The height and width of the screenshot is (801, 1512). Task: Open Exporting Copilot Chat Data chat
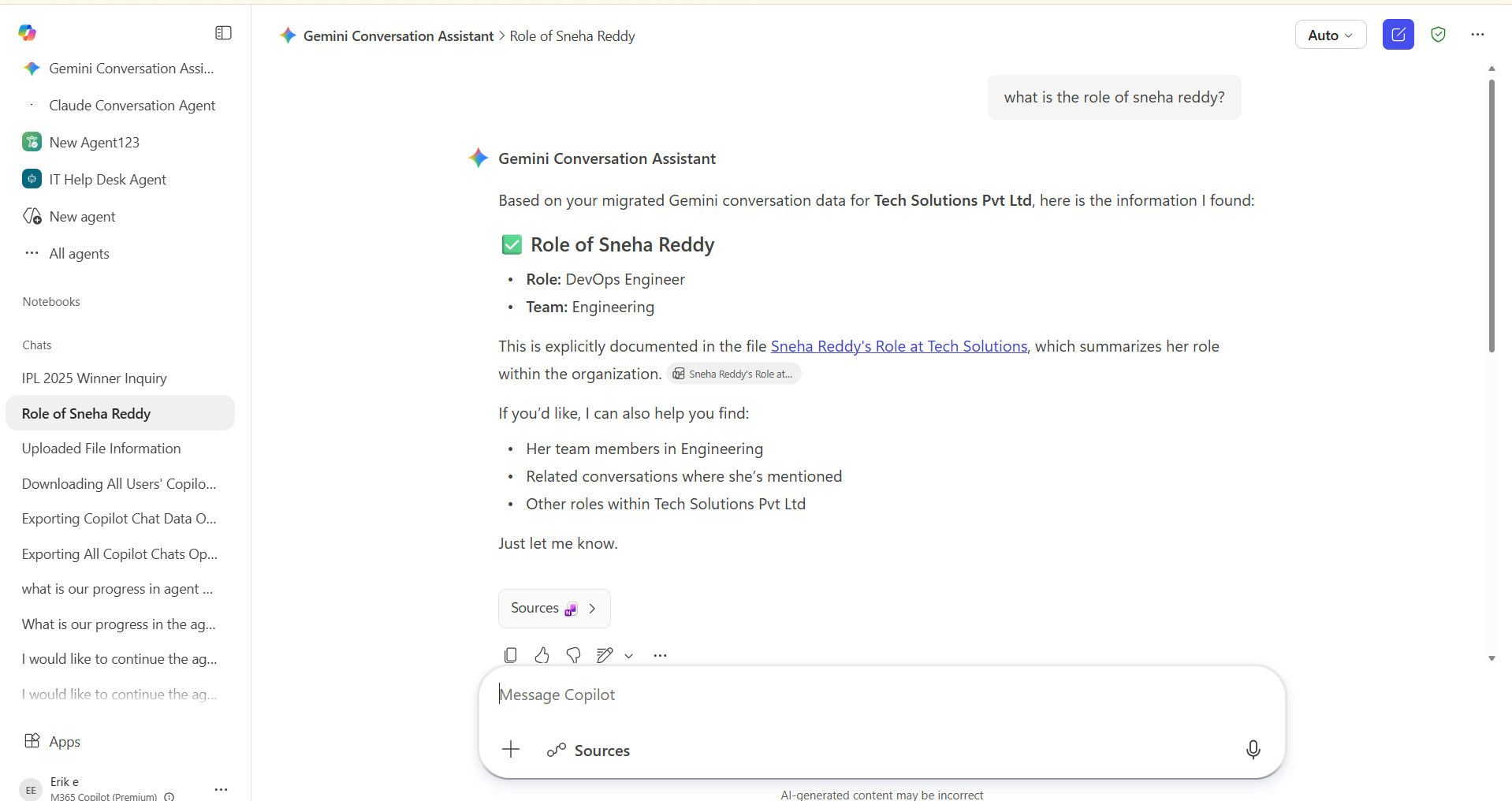[120, 519]
